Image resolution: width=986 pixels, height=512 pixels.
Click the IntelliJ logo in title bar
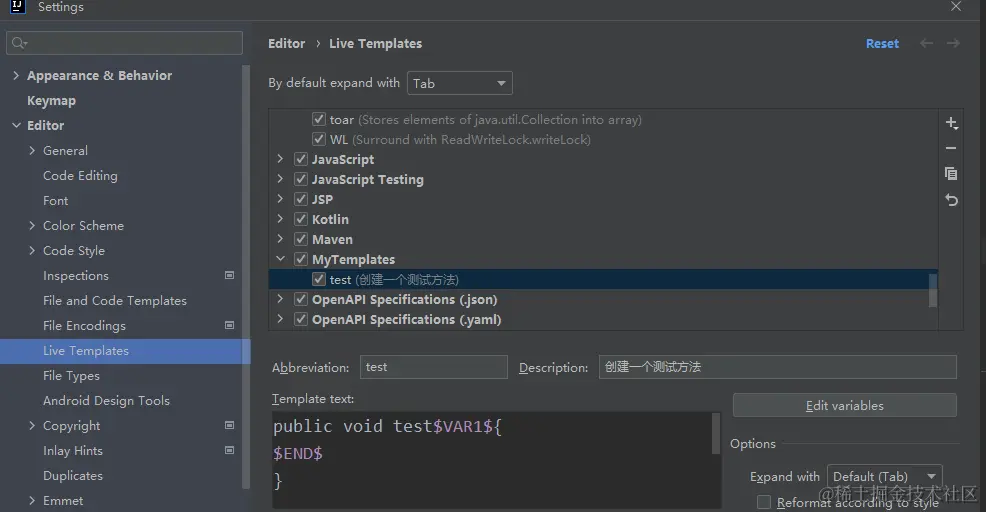coord(18,7)
